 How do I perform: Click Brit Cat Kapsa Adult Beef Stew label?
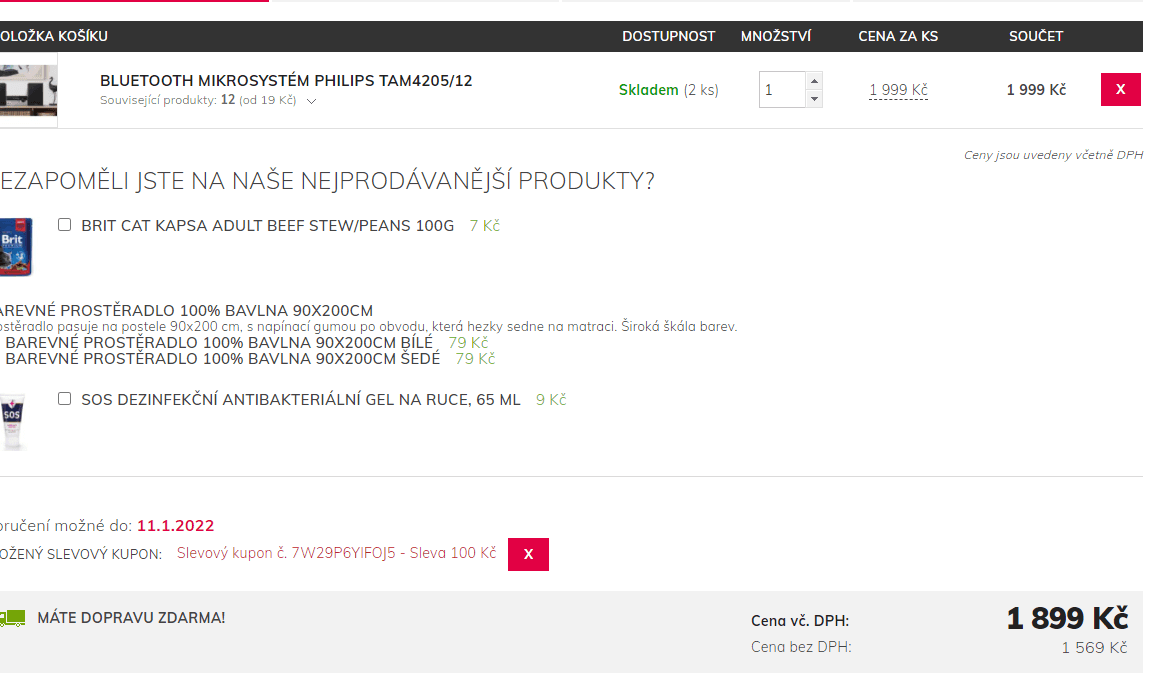click(x=268, y=226)
